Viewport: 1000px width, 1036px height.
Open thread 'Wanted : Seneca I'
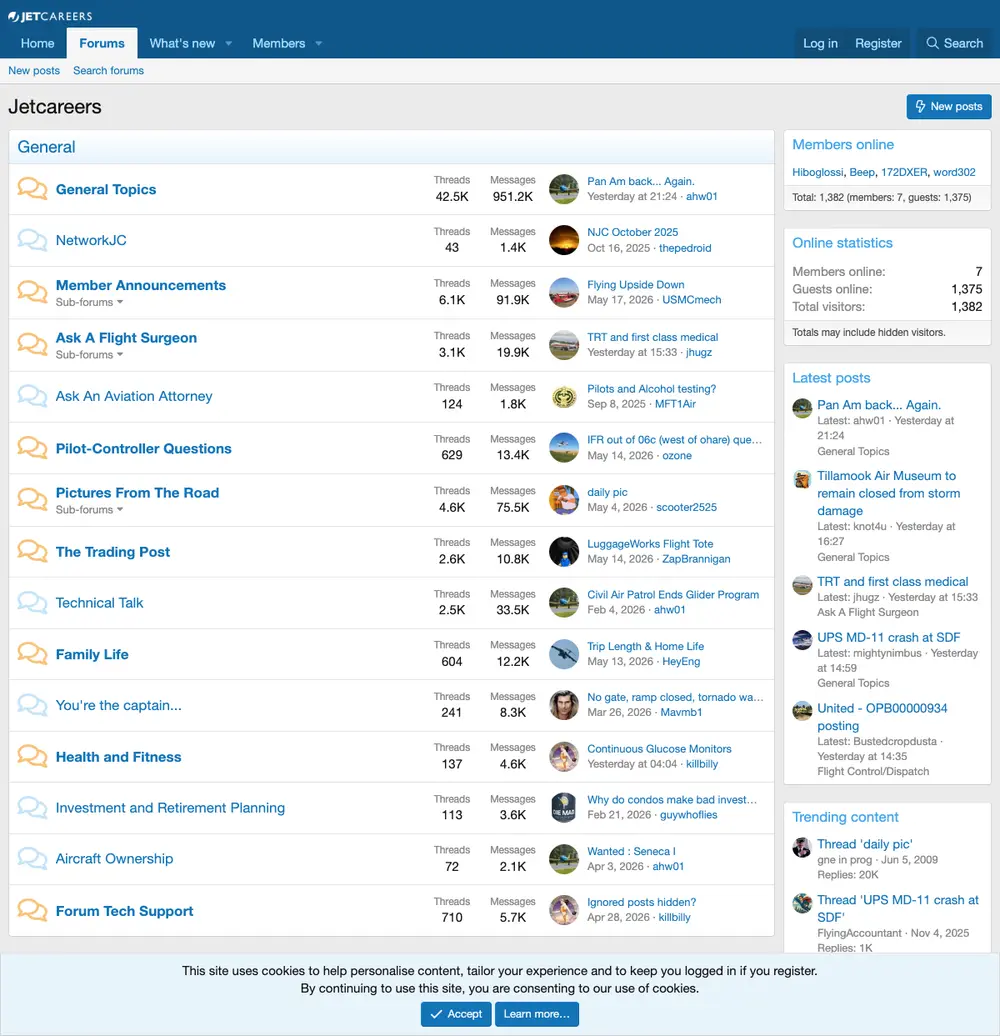pyautogui.click(x=631, y=851)
